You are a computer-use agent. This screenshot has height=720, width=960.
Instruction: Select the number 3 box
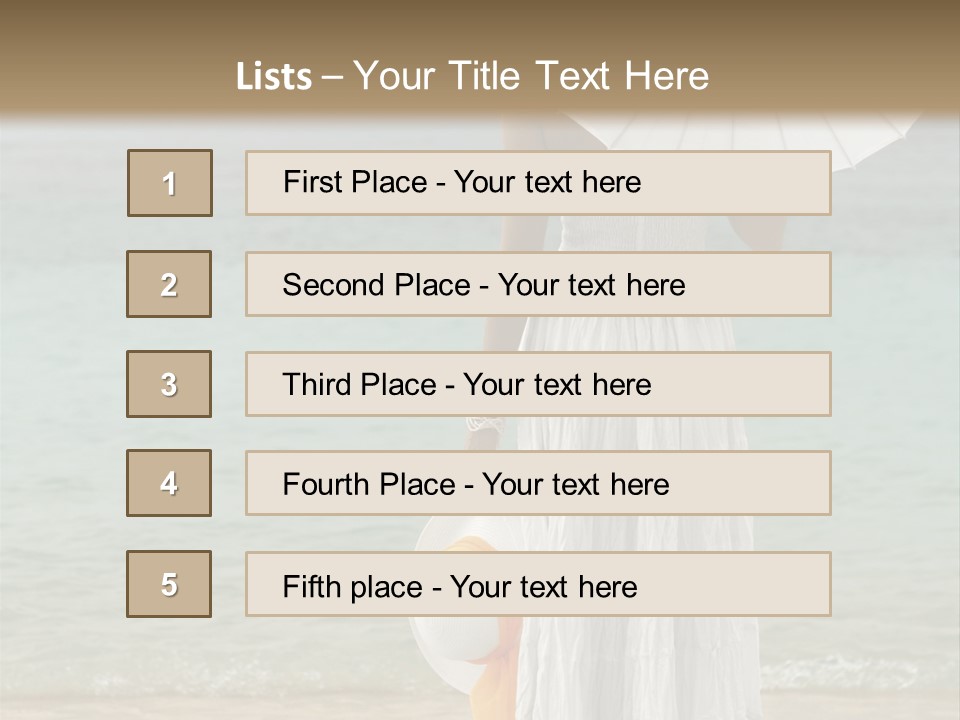point(169,384)
